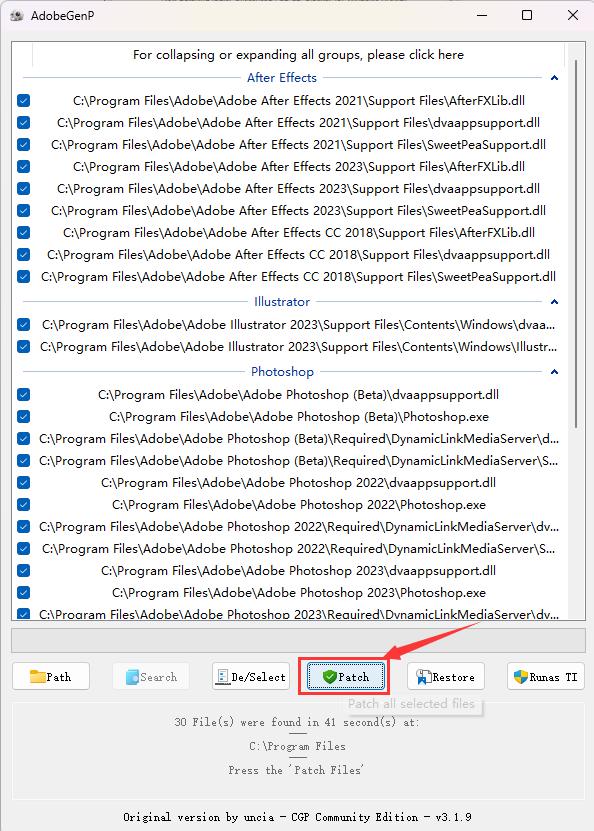Click the AdobeGenP title bar app icon
This screenshot has width=594, height=831.
(17, 15)
